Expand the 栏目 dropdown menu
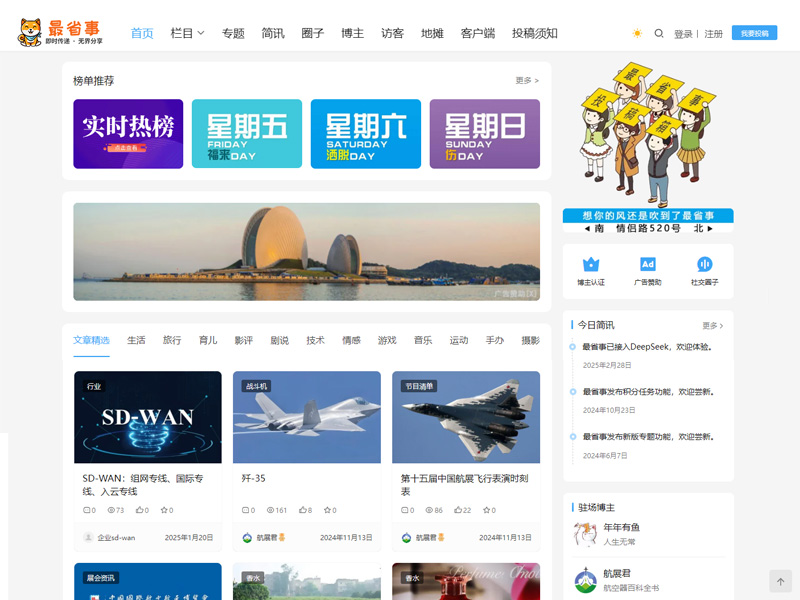Viewport: 800px width, 600px height. pos(187,33)
